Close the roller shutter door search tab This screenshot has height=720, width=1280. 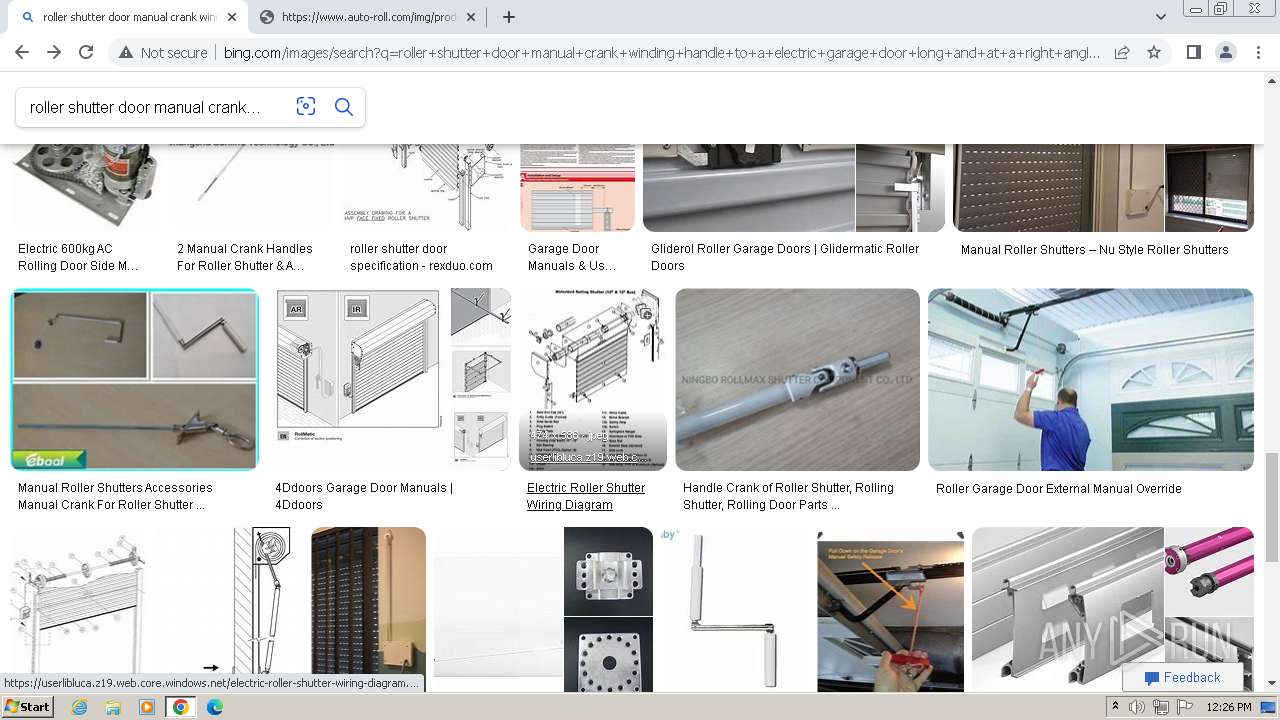pyautogui.click(x=232, y=17)
